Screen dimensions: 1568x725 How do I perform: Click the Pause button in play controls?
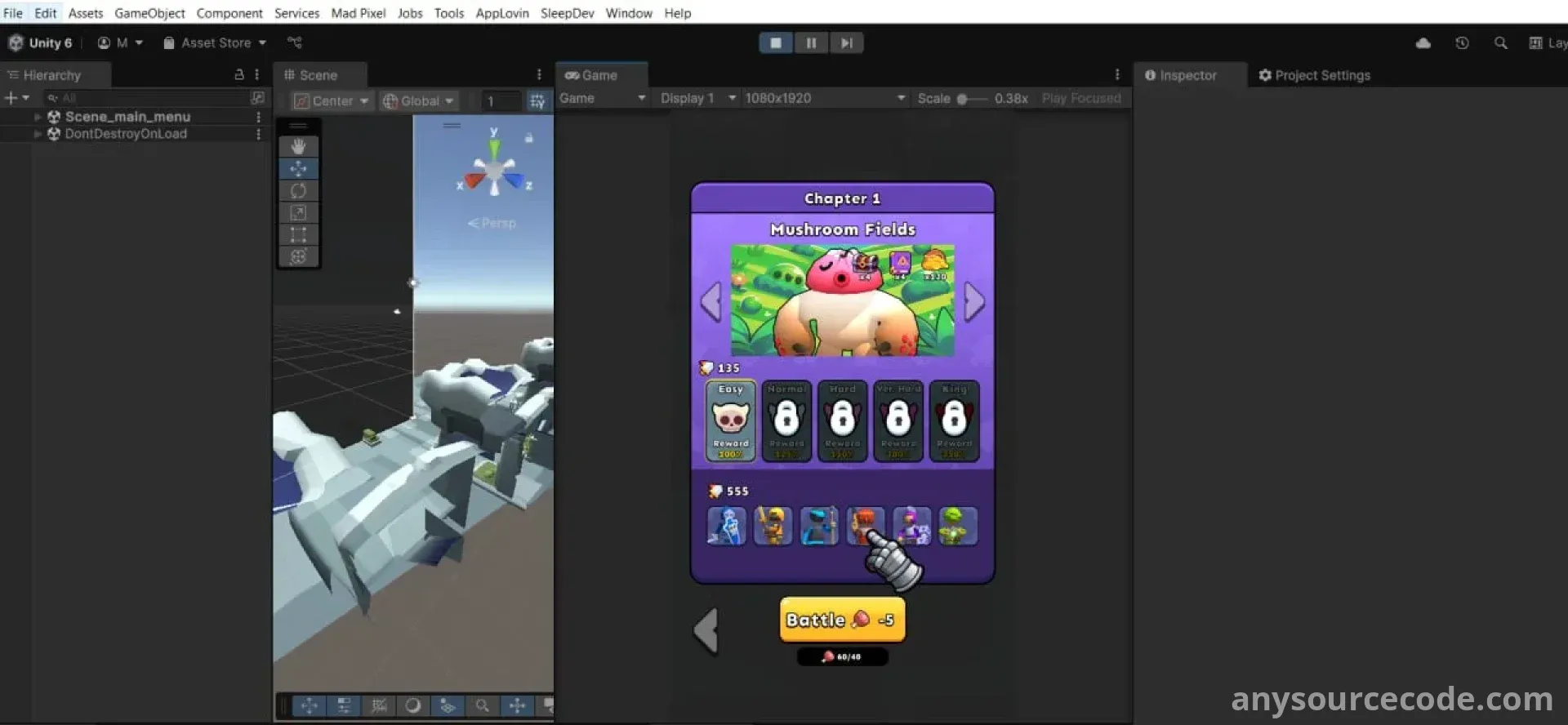coord(811,43)
